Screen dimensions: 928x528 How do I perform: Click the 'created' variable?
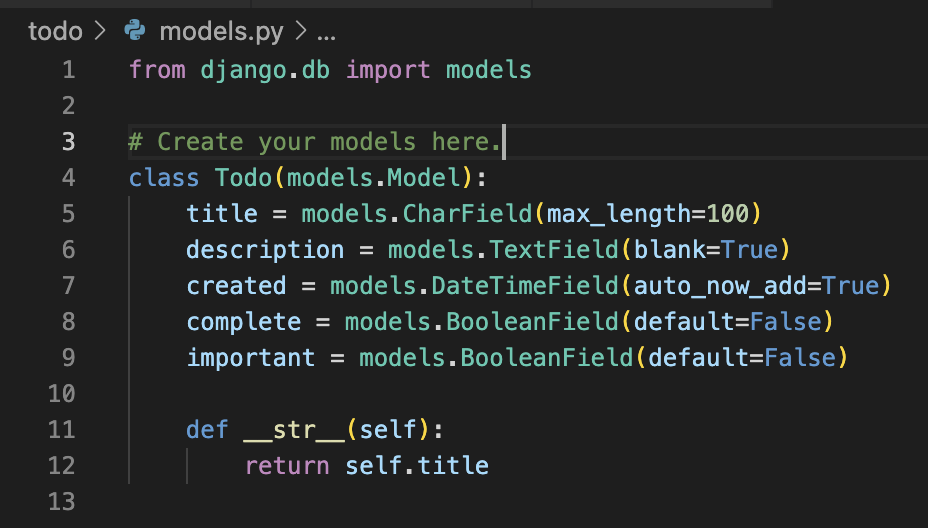coord(236,286)
